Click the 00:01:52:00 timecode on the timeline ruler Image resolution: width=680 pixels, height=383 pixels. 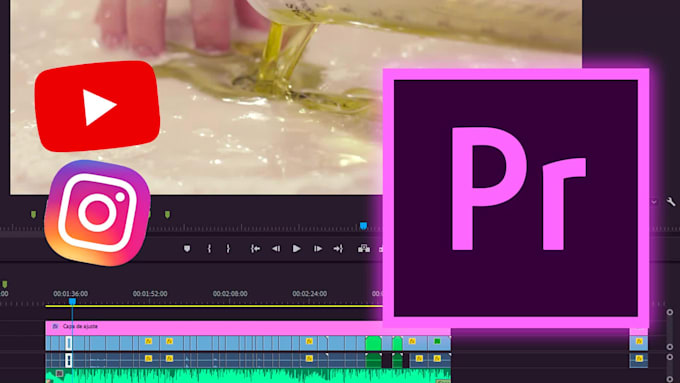(150, 294)
